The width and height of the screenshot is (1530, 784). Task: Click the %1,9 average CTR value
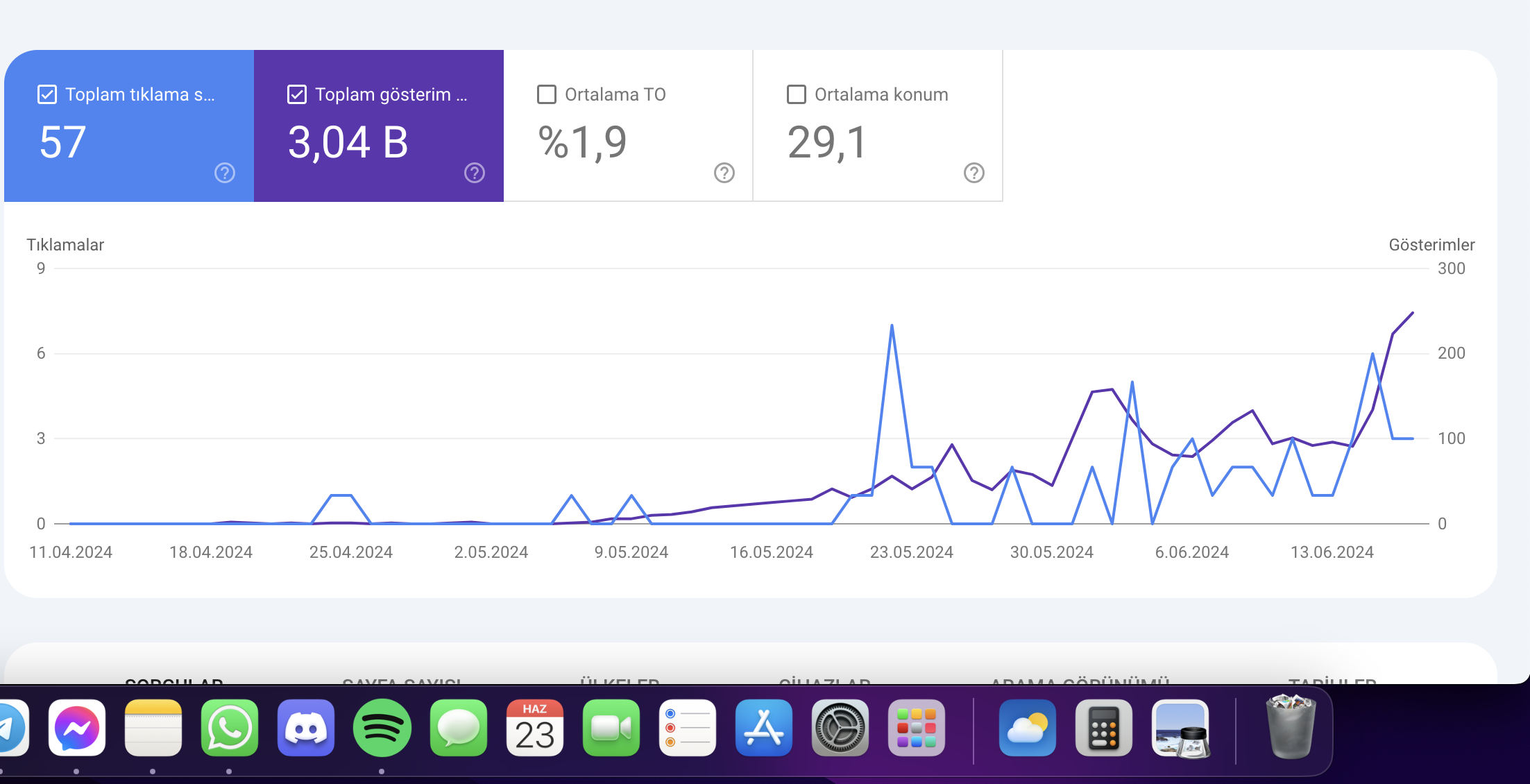coord(582,143)
